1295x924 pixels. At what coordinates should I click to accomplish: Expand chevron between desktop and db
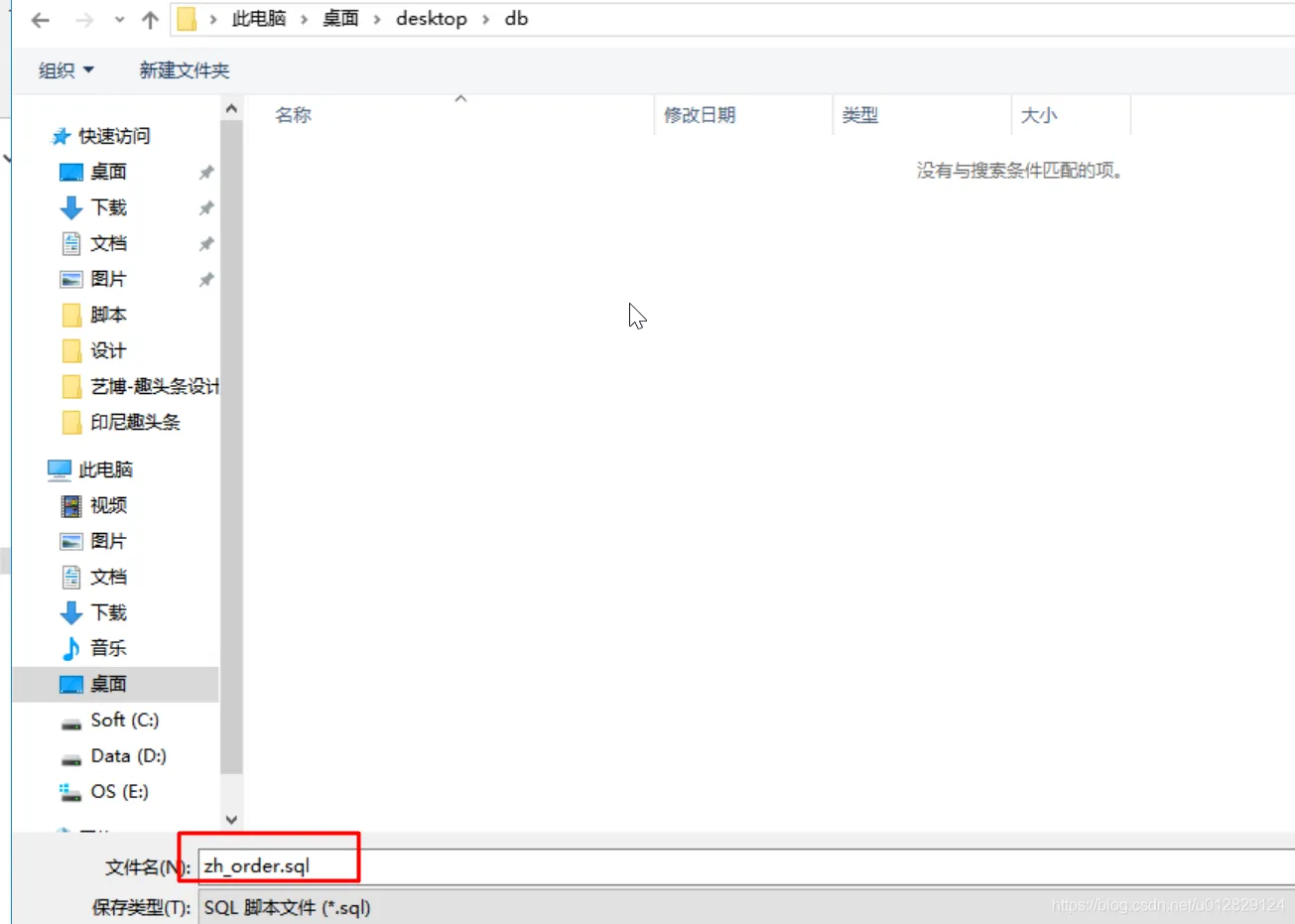click(486, 20)
